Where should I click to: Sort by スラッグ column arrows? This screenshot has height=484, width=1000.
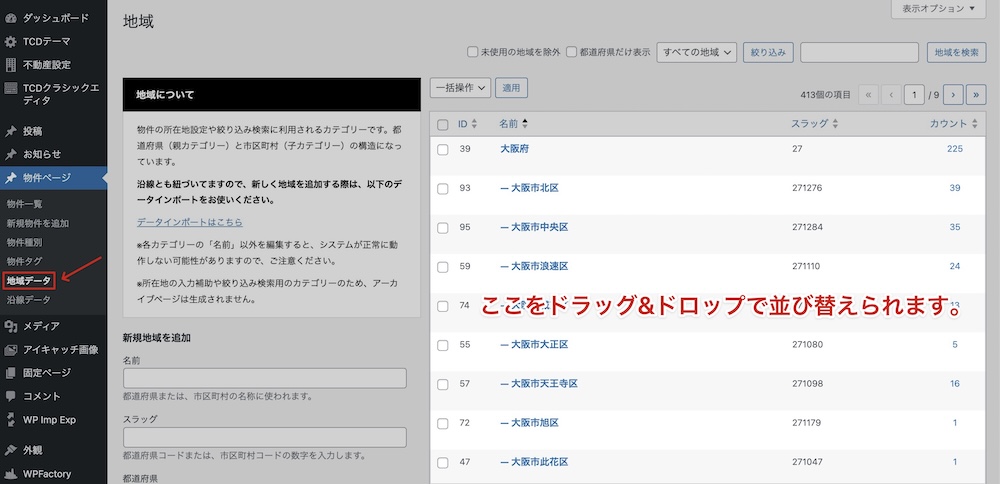[835, 124]
